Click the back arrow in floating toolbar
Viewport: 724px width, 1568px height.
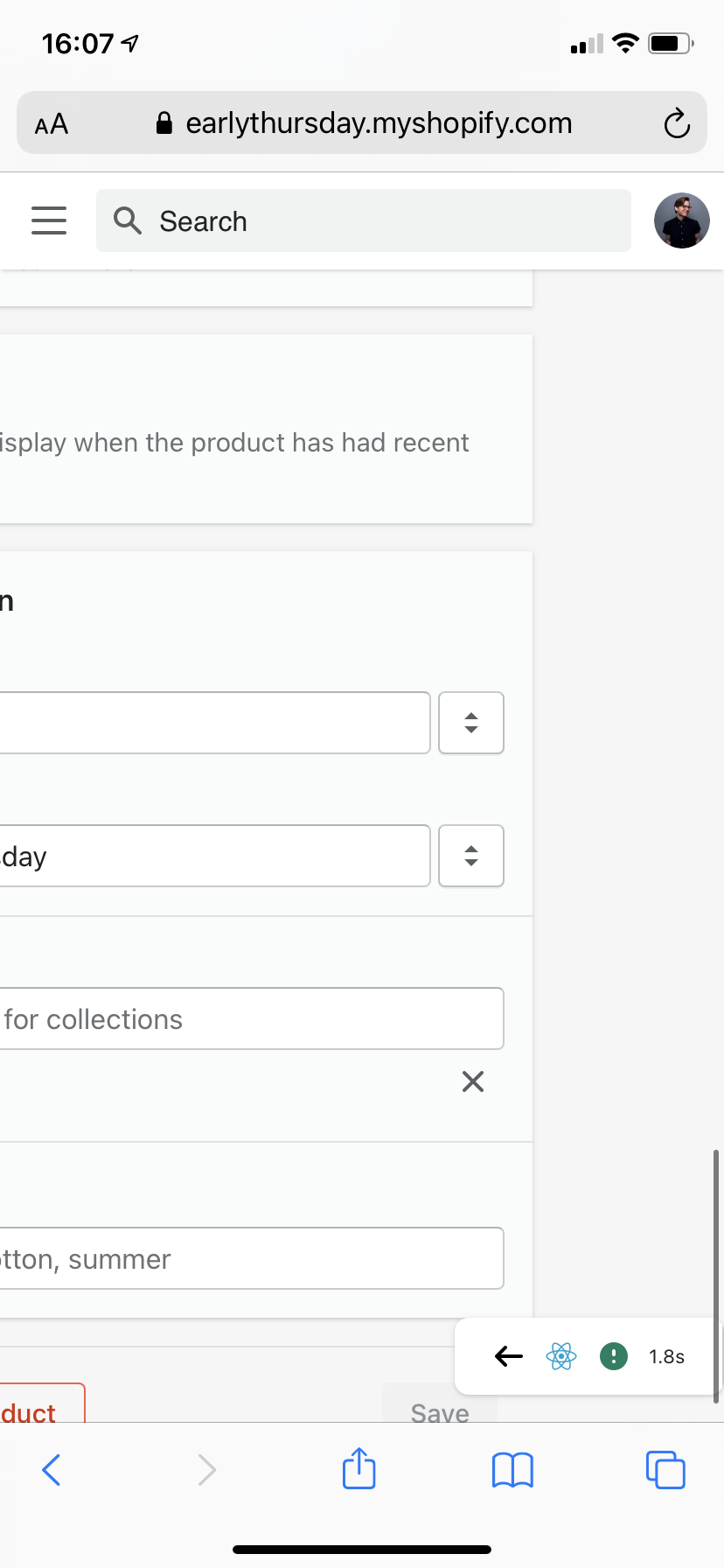[508, 1356]
